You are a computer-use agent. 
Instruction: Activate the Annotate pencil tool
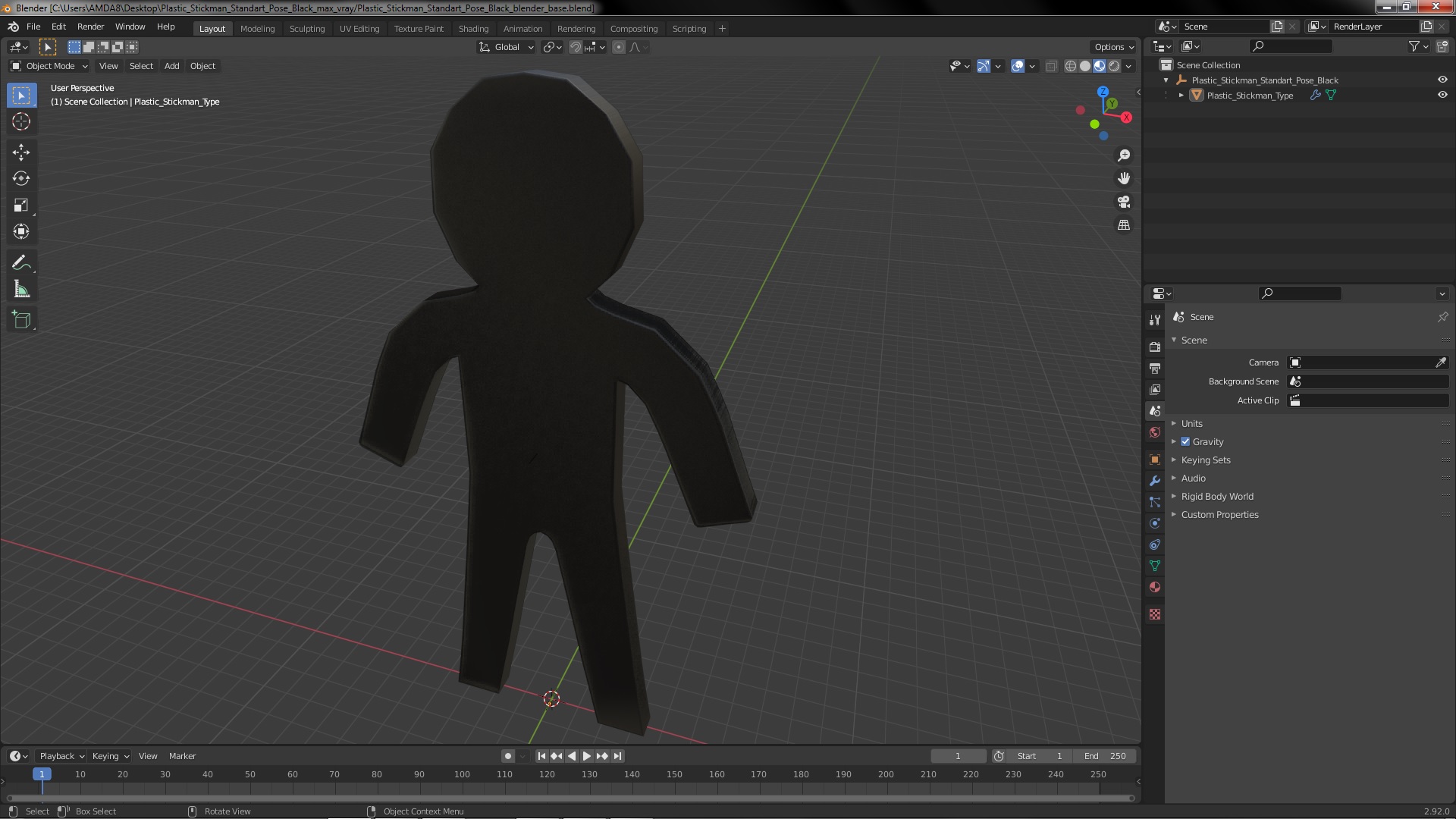coord(21,263)
